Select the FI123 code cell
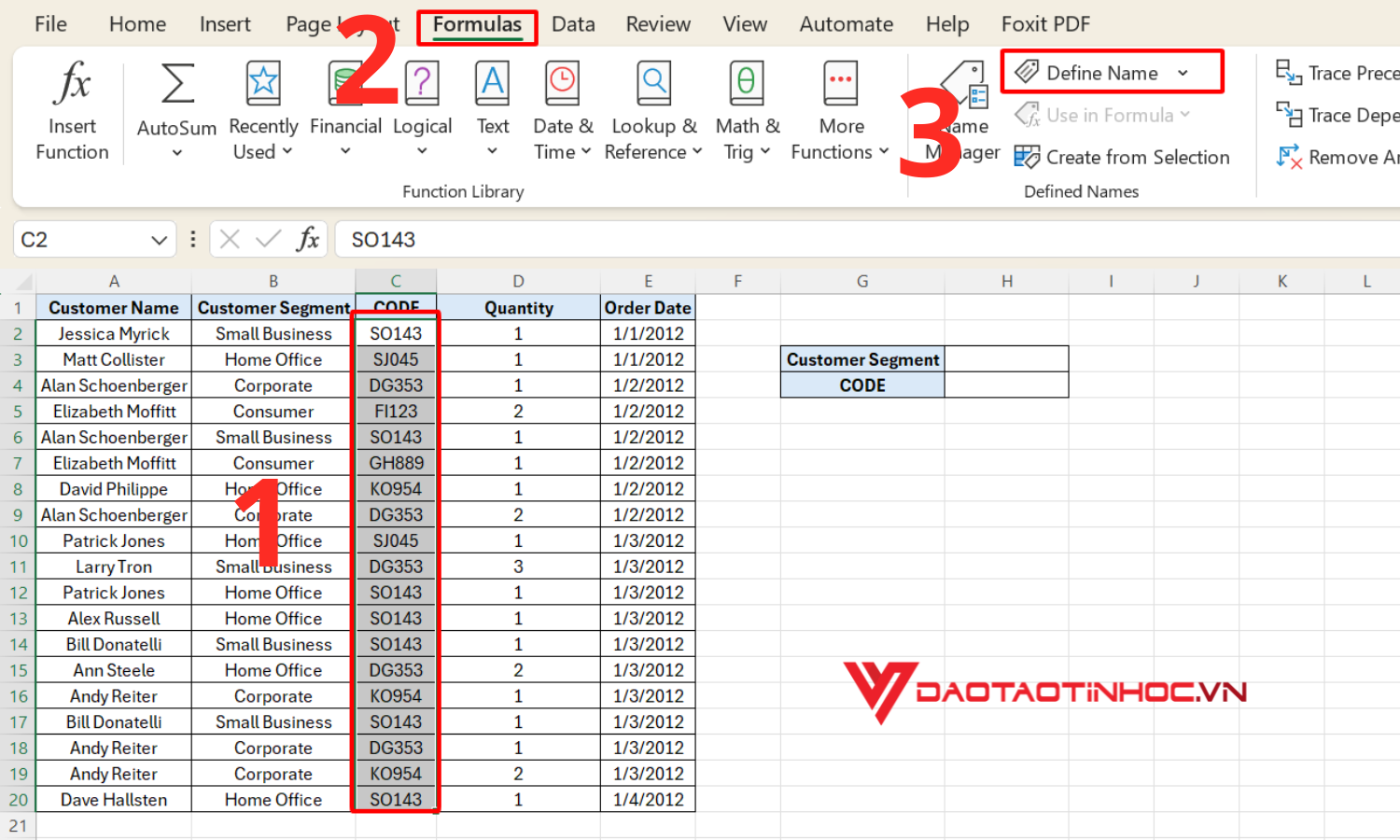The width and height of the screenshot is (1400, 840). click(396, 412)
